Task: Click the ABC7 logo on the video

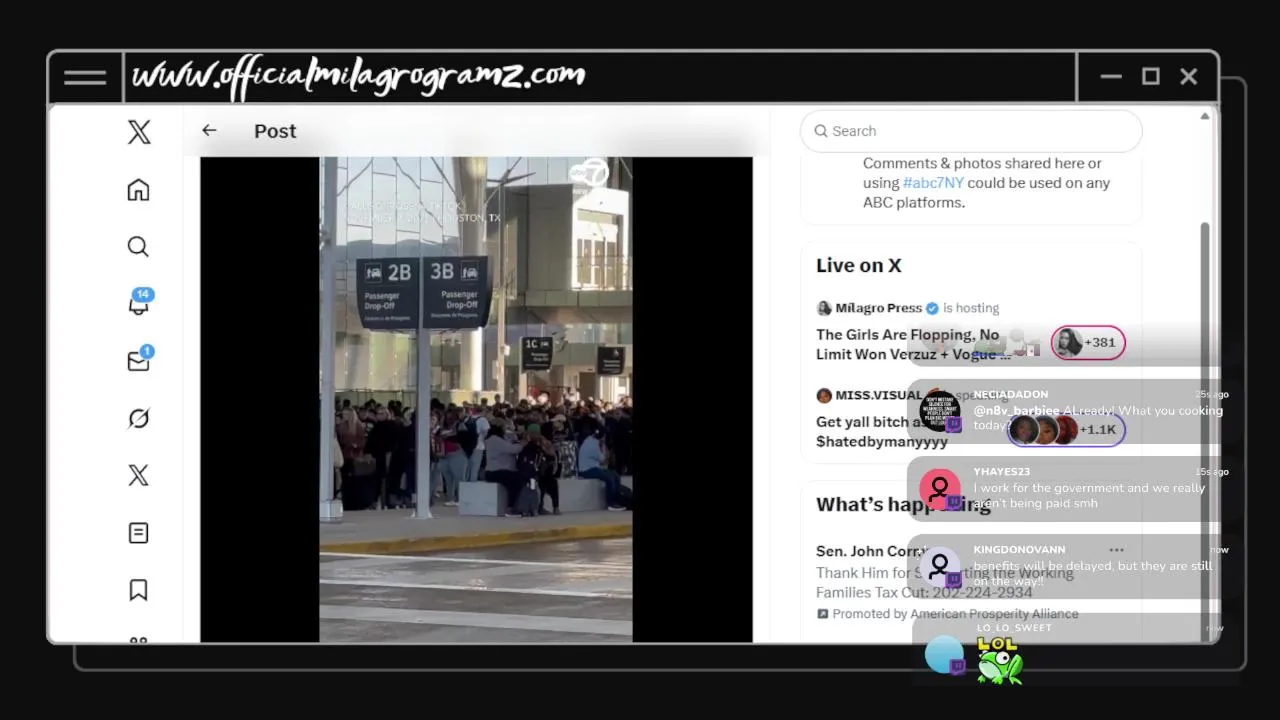Action: (x=588, y=174)
